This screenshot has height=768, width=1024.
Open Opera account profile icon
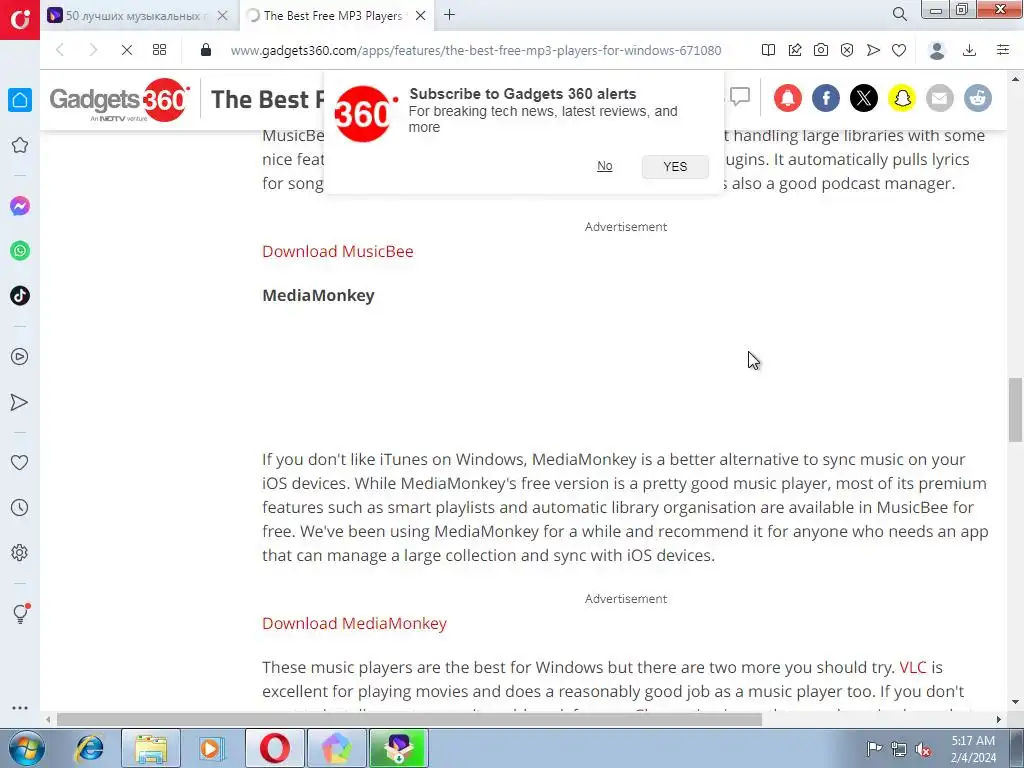(937, 50)
